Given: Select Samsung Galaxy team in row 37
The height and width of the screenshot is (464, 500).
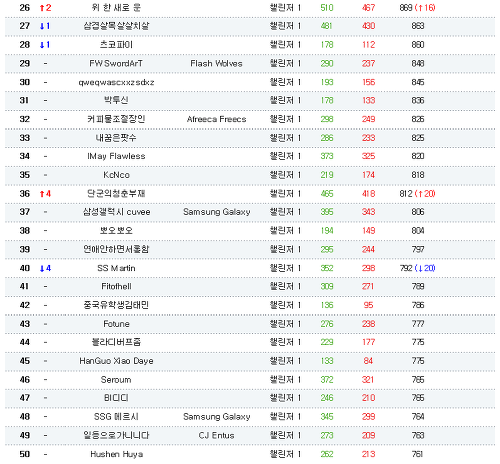Looking at the screenshot, I should click(217, 212).
